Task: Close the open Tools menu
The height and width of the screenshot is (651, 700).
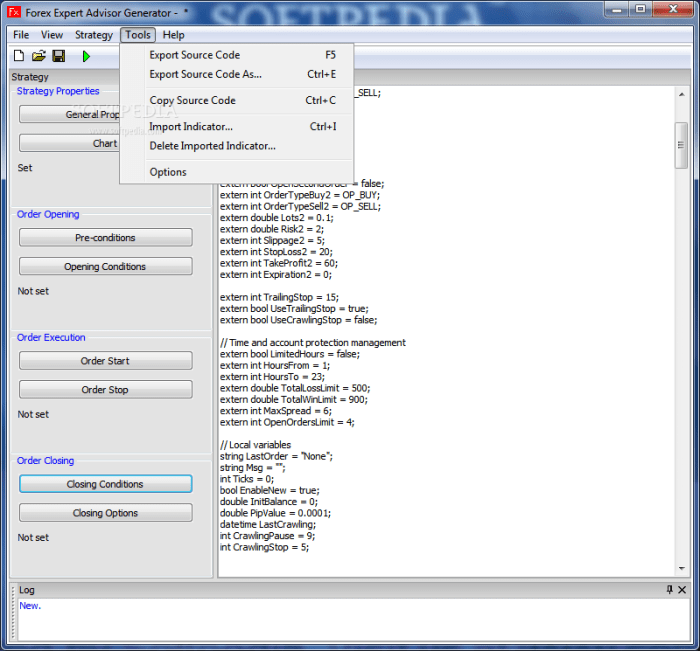Action: point(138,35)
